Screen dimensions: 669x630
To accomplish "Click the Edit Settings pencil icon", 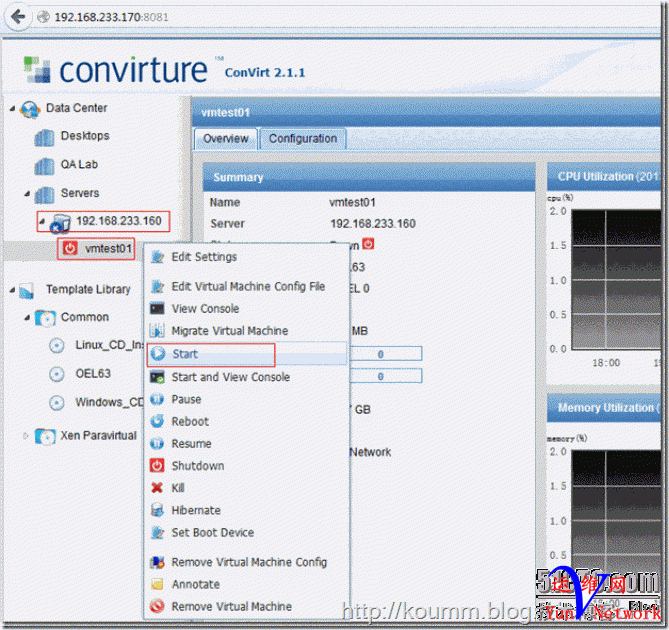I will tap(157, 257).
